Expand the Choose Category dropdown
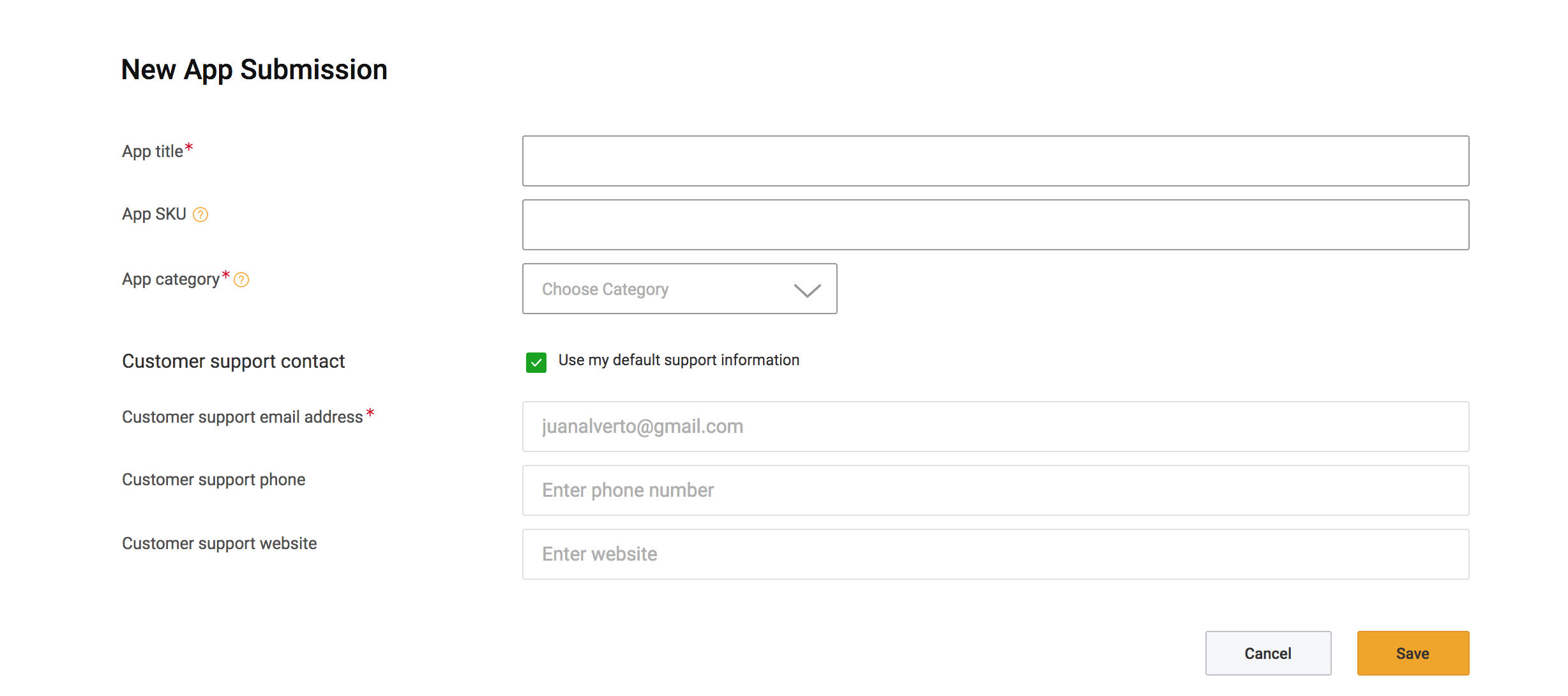The height and width of the screenshot is (696, 1568). pos(680,289)
